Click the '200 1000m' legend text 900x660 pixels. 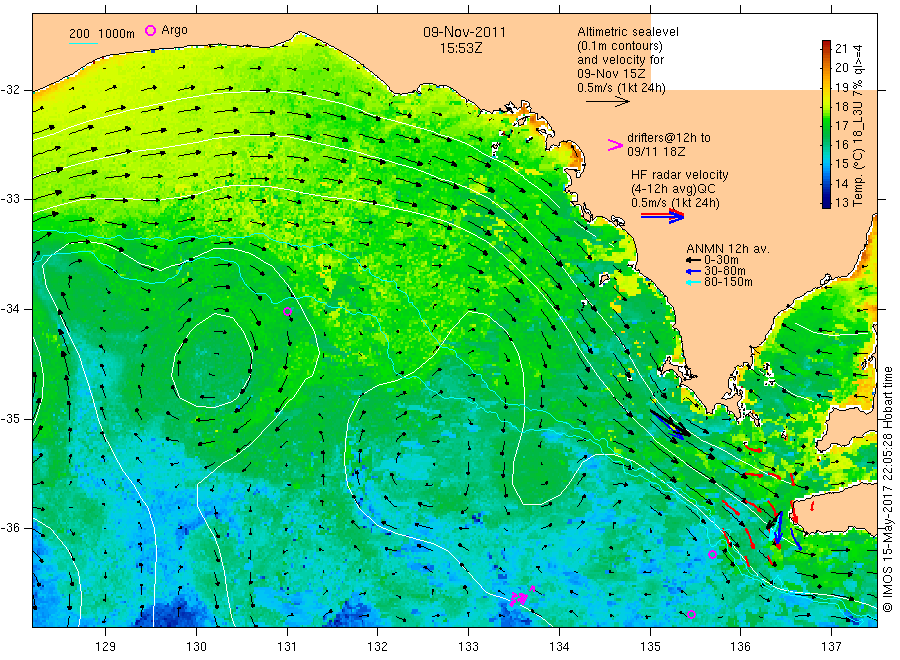pyautogui.click(x=102, y=34)
